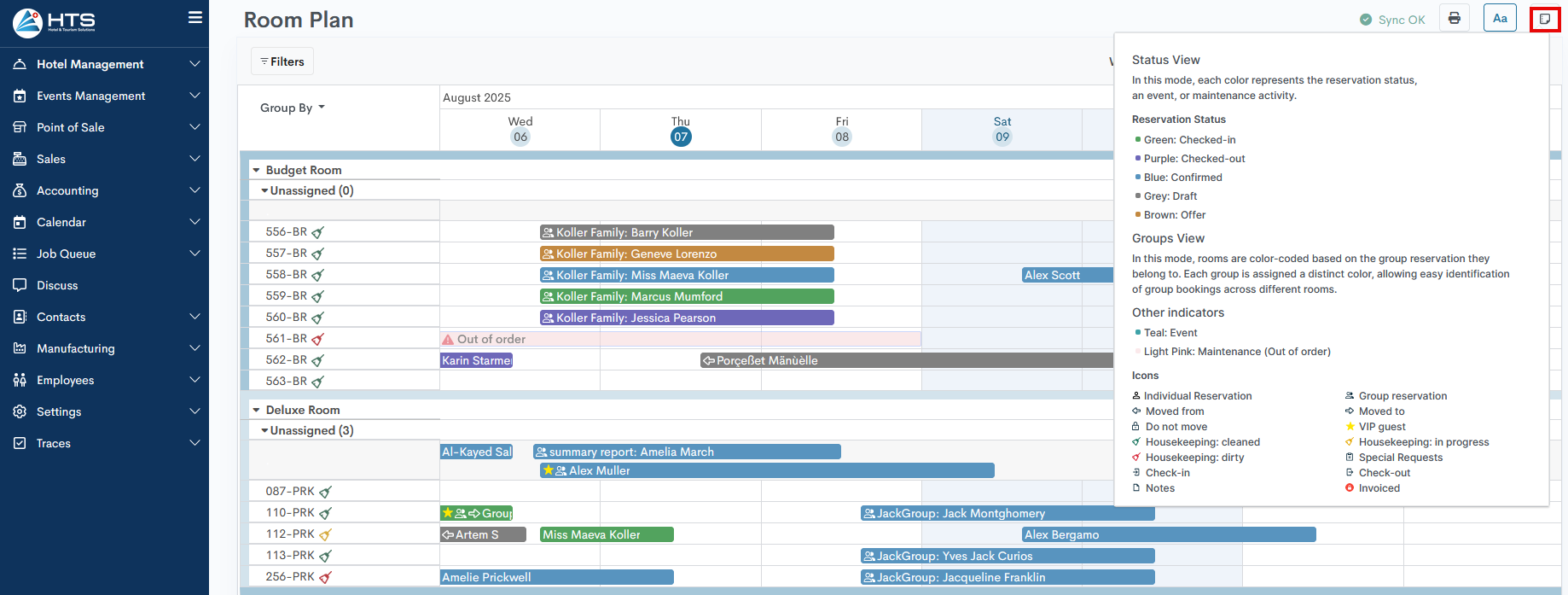Select the green Marcus Mumford reservation bar

pos(687,296)
